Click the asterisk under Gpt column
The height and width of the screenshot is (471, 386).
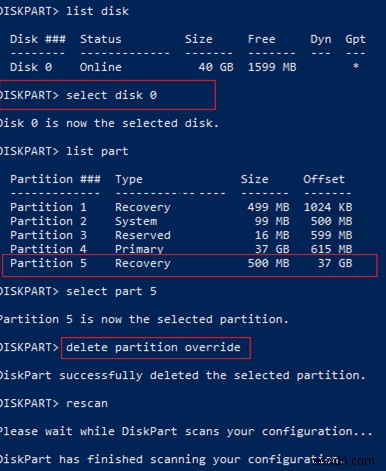356,66
